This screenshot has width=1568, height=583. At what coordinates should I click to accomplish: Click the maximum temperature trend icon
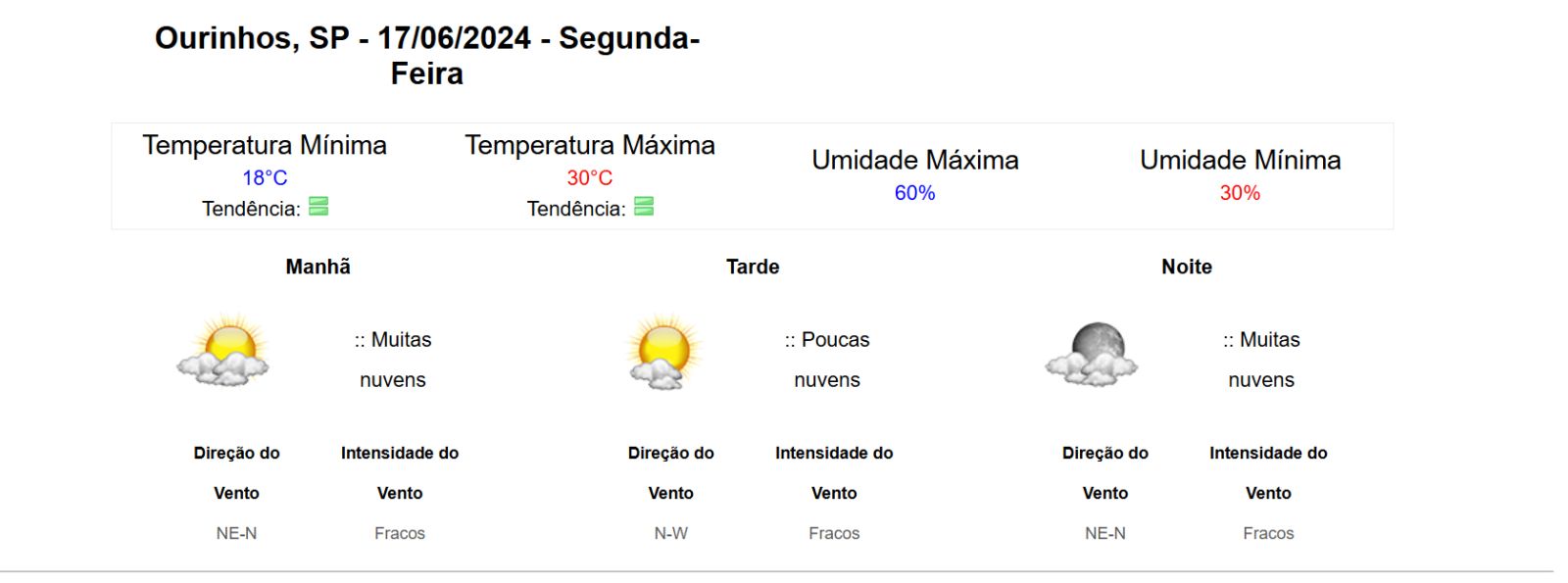[x=644, y=207]
